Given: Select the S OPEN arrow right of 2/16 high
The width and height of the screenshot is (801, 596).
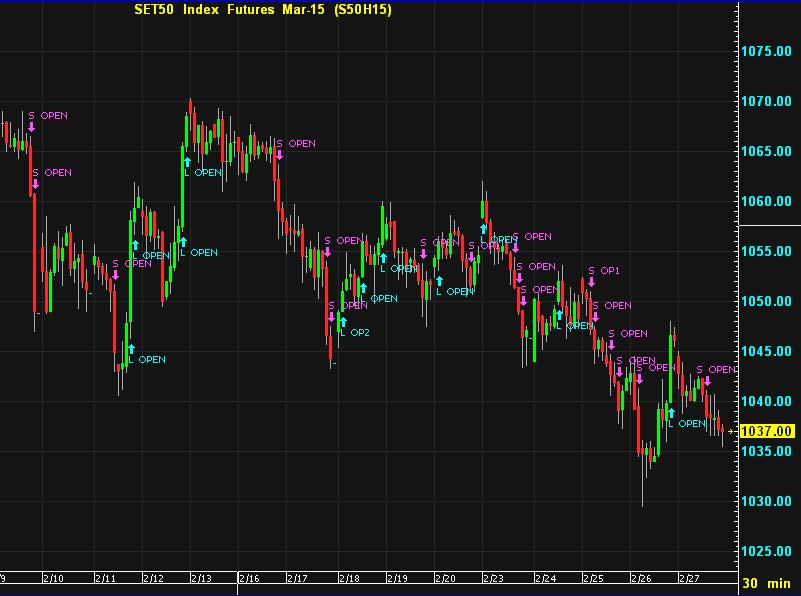Looking at the screenshot, I should point(280,155).
